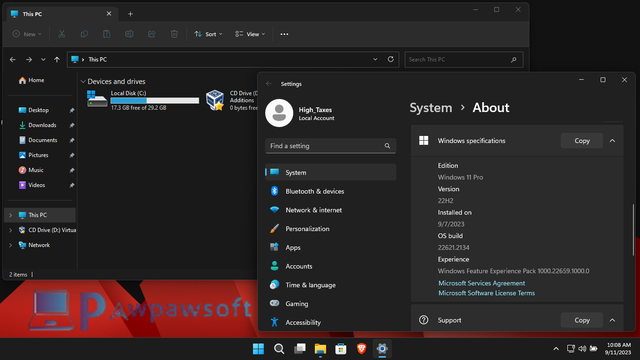The height and width of the screenshot is (360, 640).
Task: Click the volume icon in the system tray
Action: [582, 349]
